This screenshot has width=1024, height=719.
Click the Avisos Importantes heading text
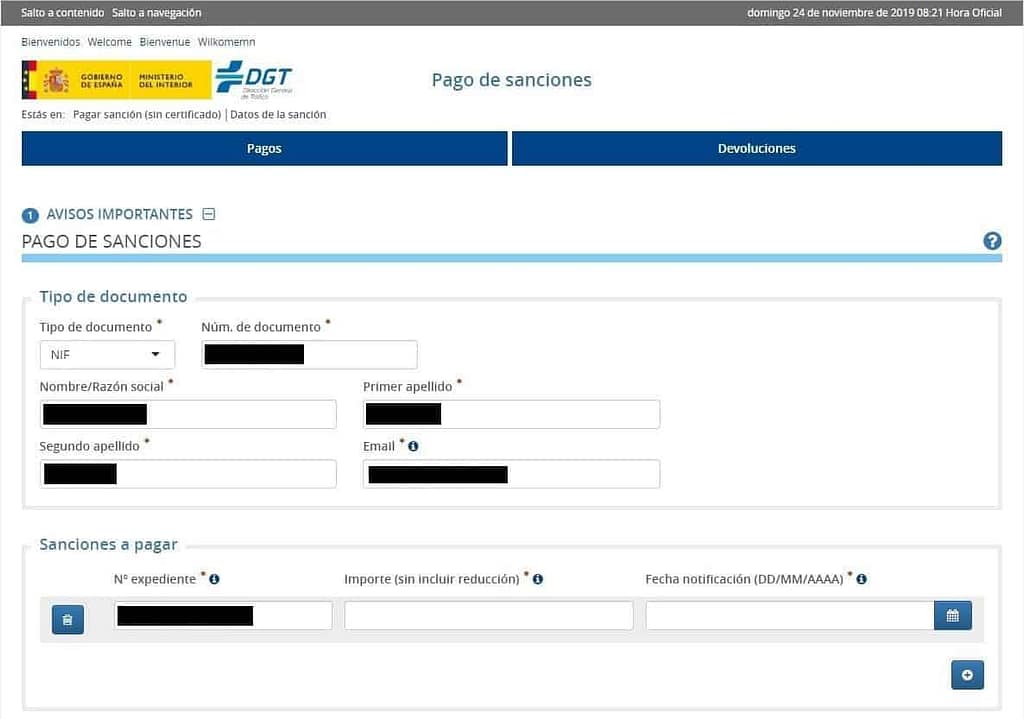click(x=120, y=214)
